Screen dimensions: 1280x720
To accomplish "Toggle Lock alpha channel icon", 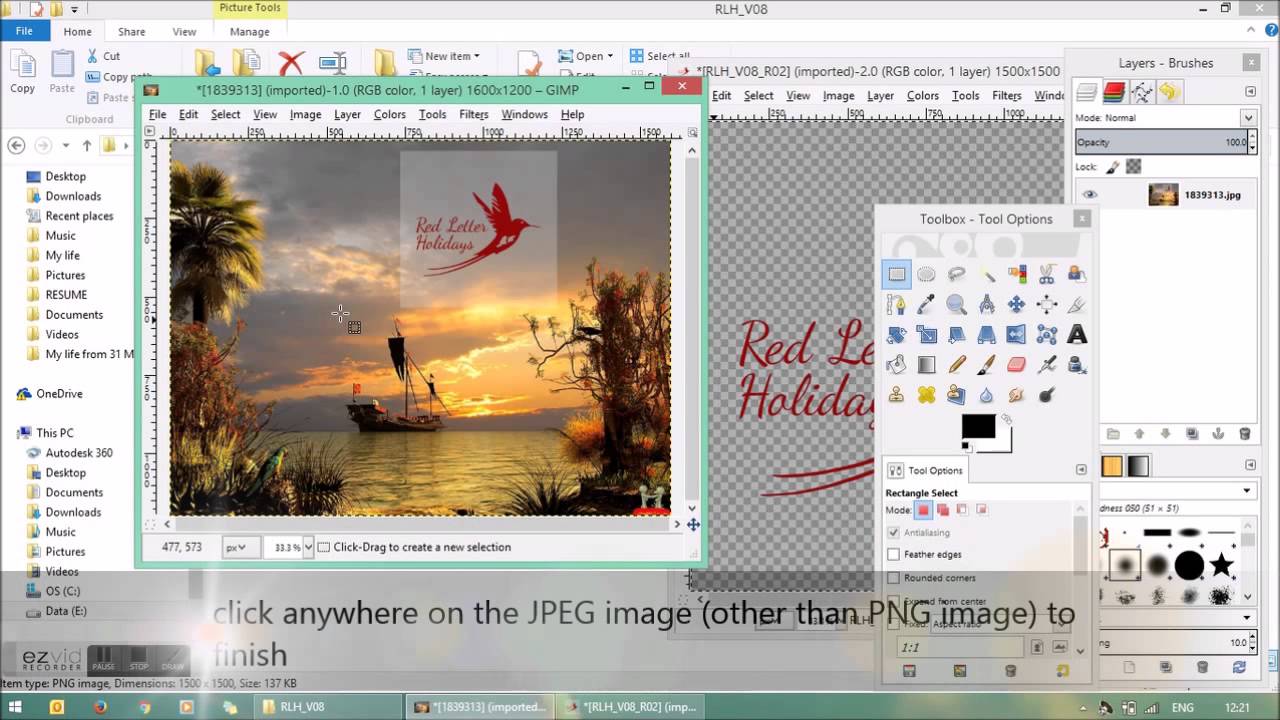I will 1133,167.
